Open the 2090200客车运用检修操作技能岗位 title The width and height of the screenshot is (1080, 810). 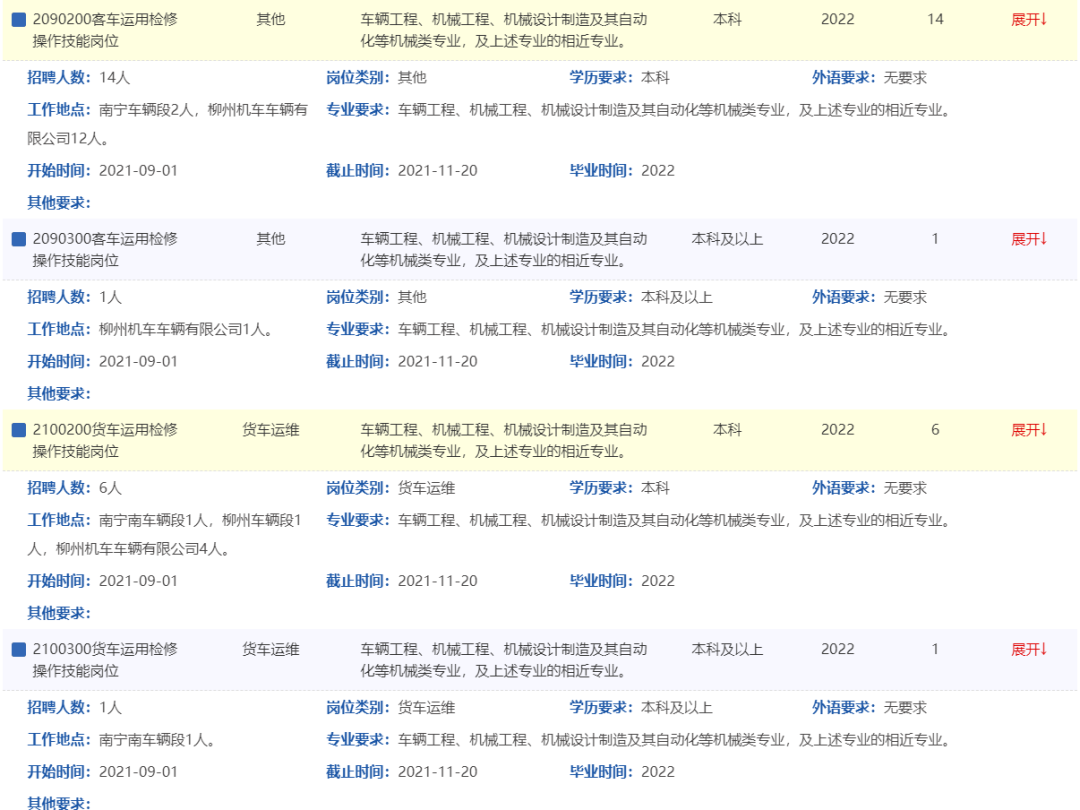point(105,30)
